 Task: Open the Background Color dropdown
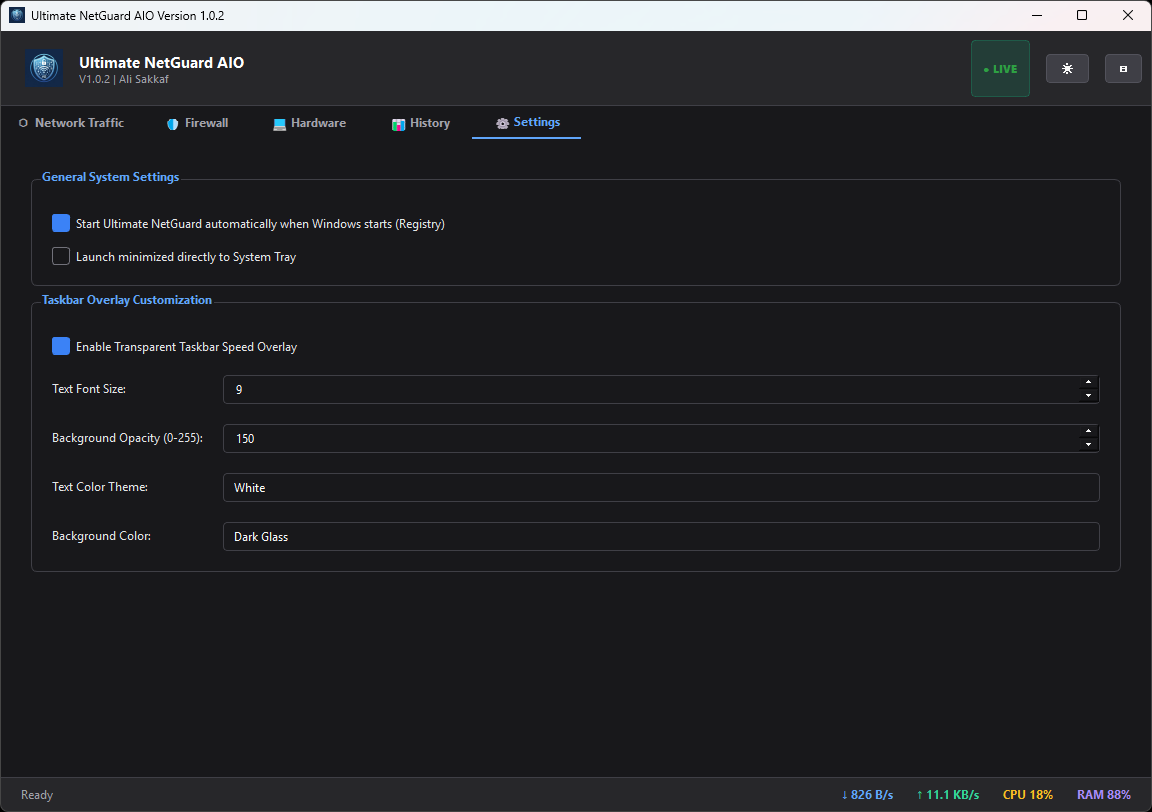[x=661, y=536]
